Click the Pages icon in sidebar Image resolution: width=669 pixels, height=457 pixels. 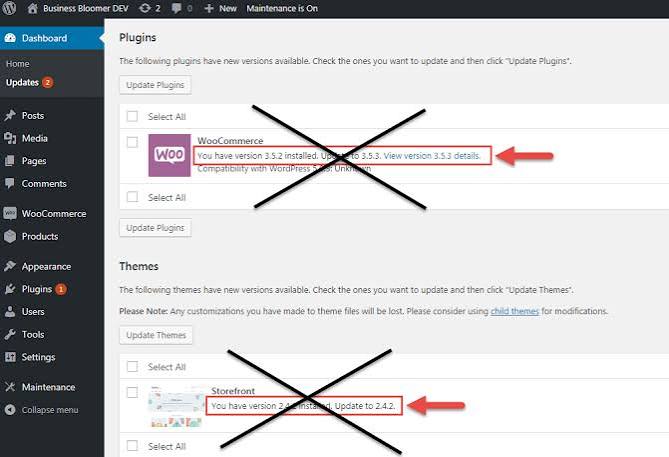pyautogui.click(x=10, y=161)
